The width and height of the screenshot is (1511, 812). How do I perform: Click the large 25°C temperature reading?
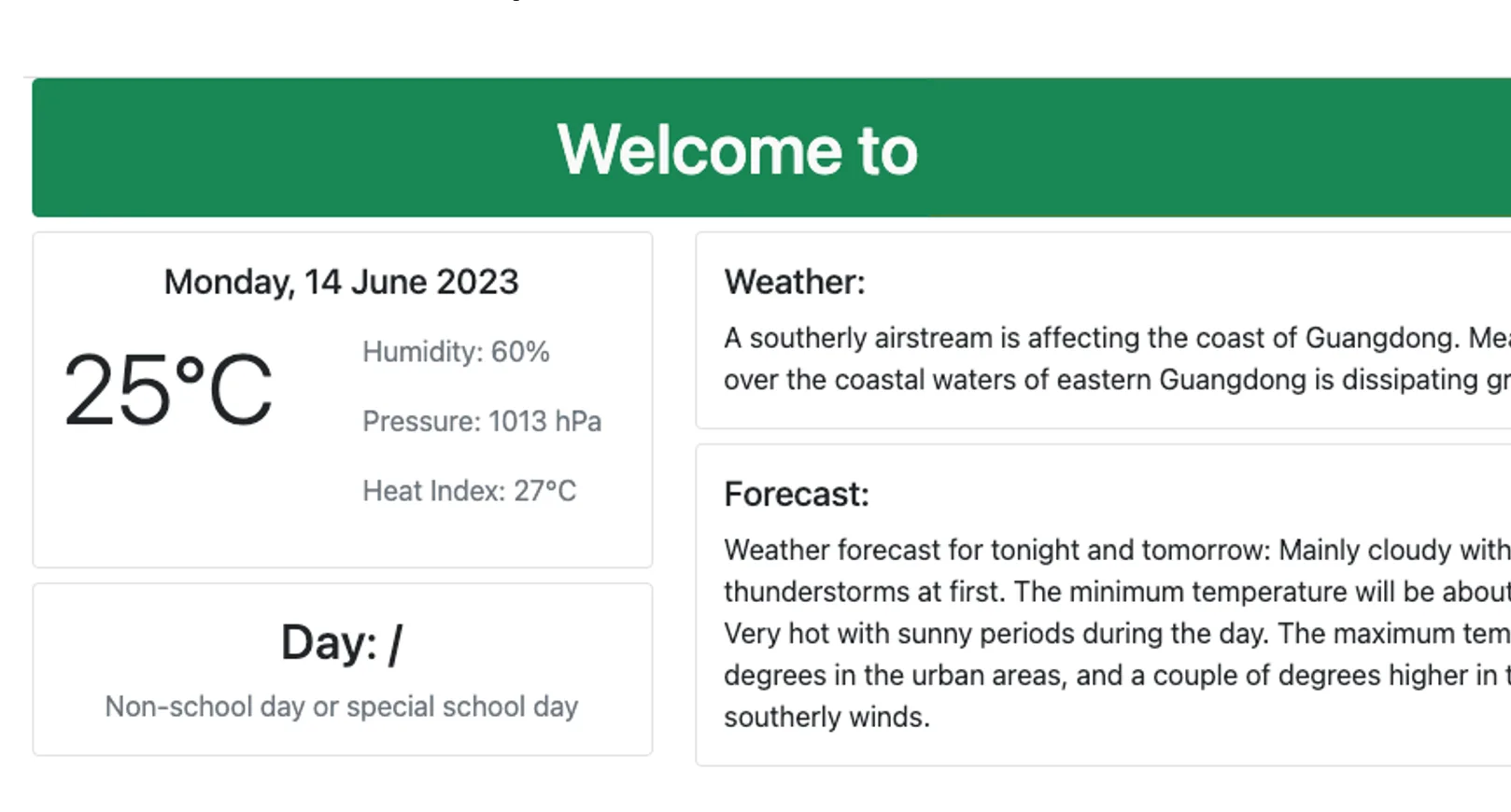[x=168, y=388]
